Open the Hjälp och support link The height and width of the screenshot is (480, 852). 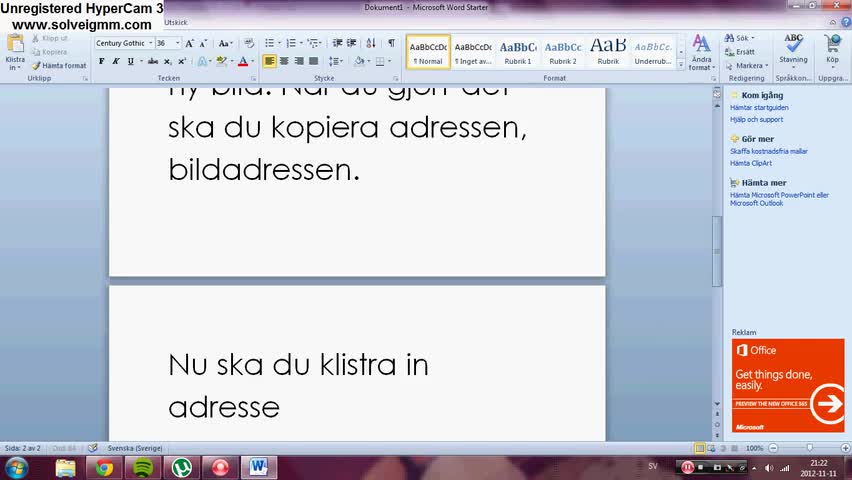tap(756, 120)
